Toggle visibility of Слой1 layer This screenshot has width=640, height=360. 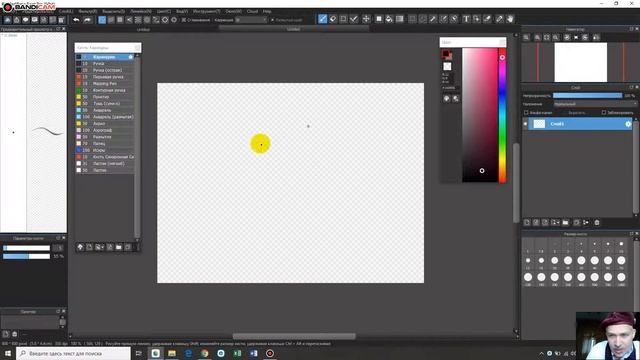click(525, 124)
